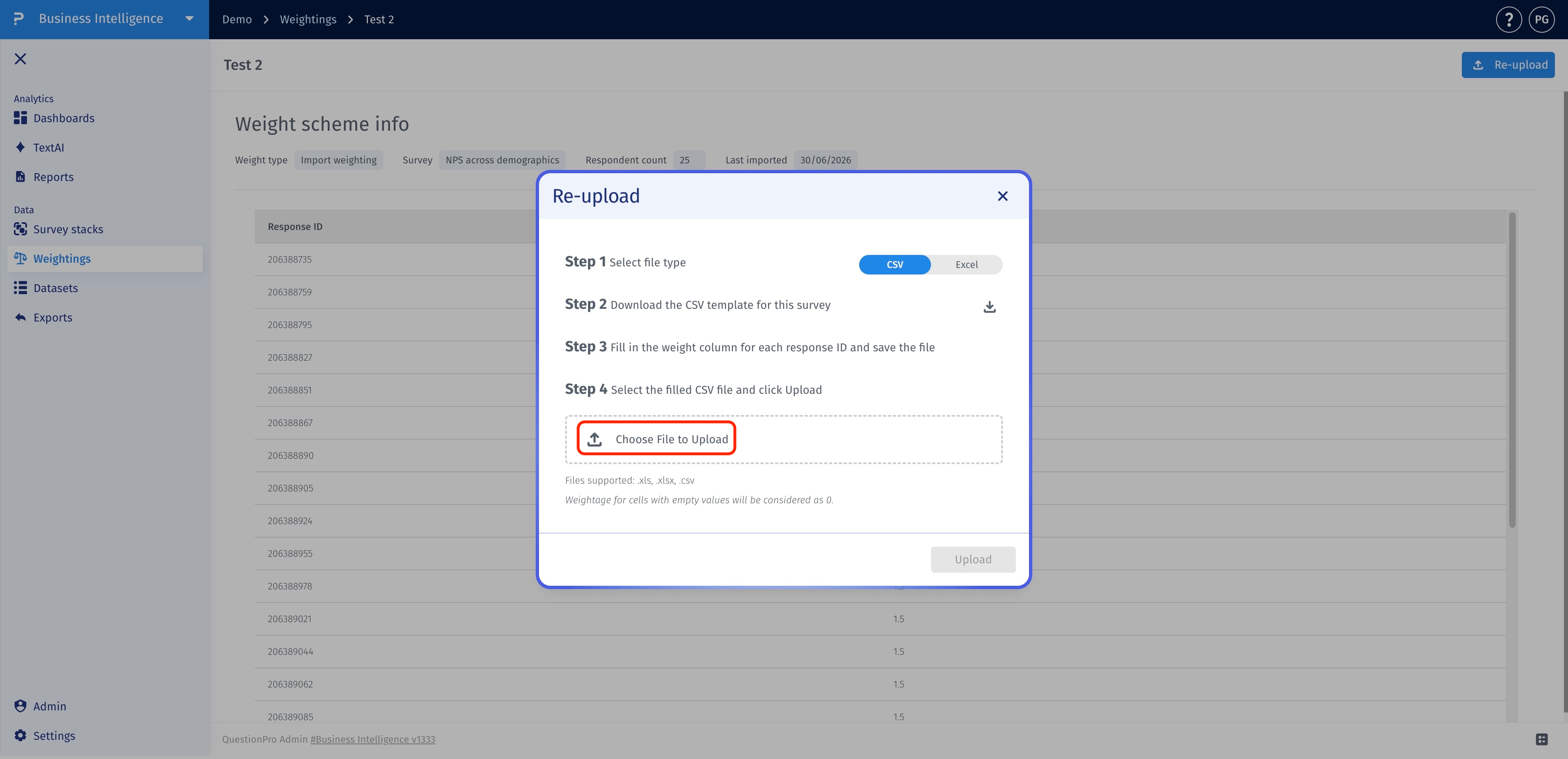
Task: Select response ID 206388759
Action: (x=290, y=292)
